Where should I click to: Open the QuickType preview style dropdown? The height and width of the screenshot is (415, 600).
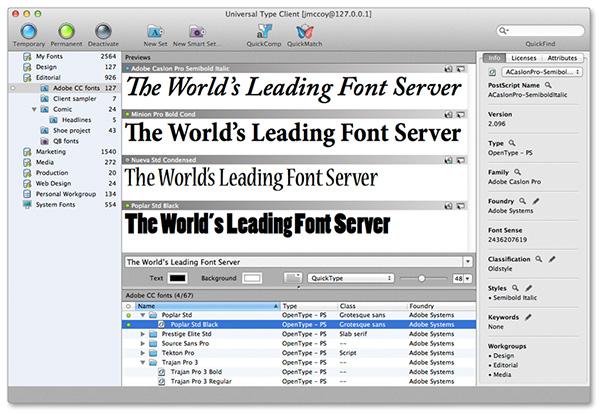coord(349,277)
